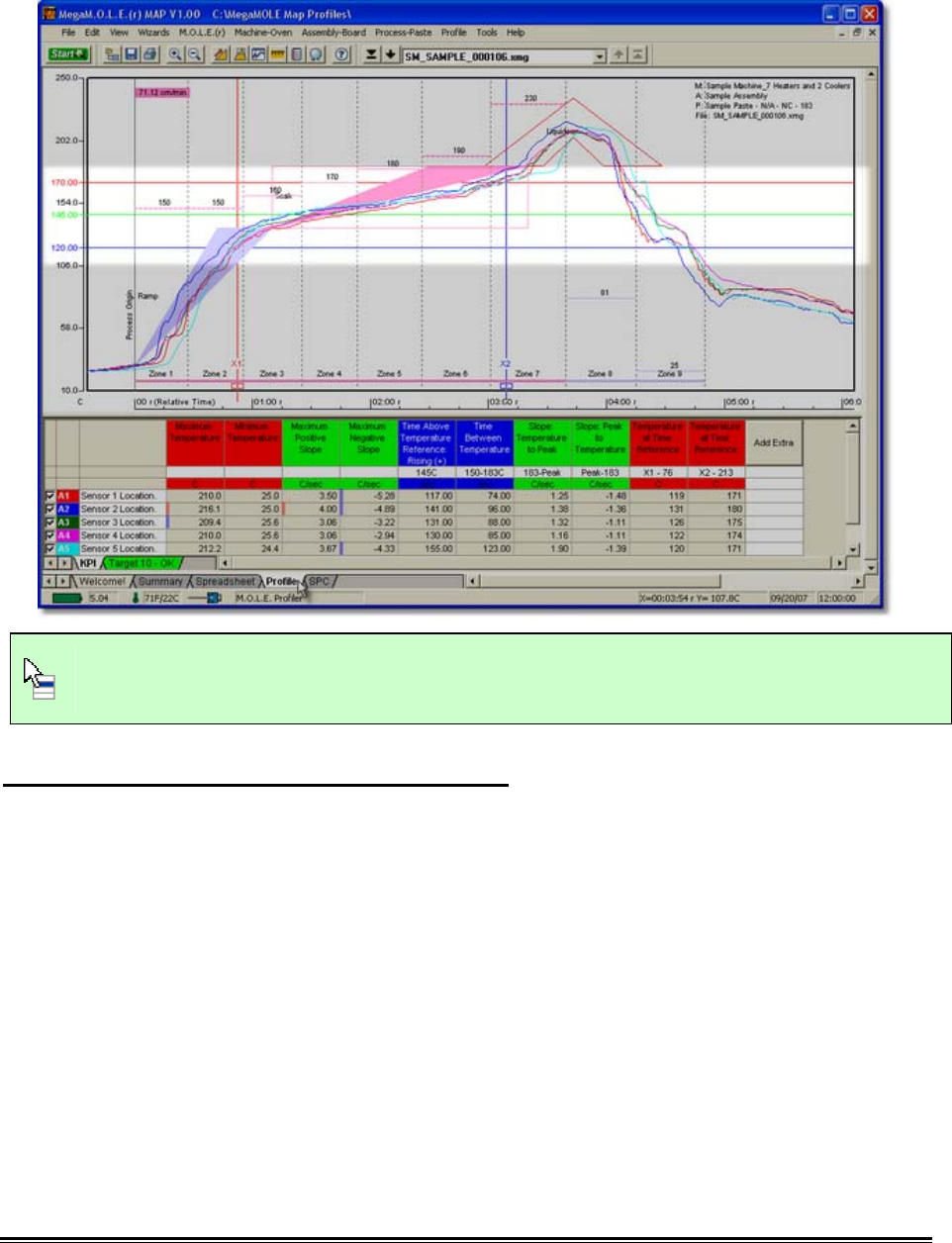Click the zoom out magnifier icon
Image resolution: width=952 pixels, height=1243 pixels.
[194, 55]
